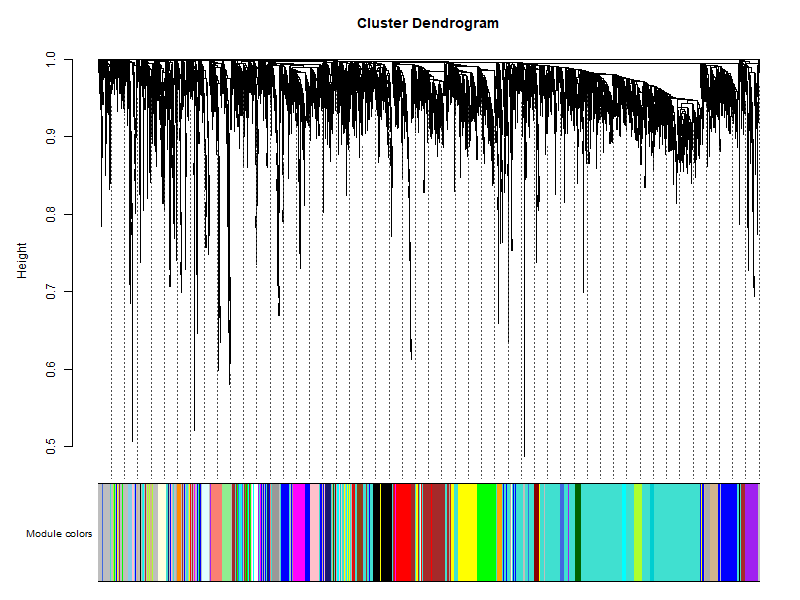
Task: Select the 0.7 tick on Height axis
Action: [51, 292]
